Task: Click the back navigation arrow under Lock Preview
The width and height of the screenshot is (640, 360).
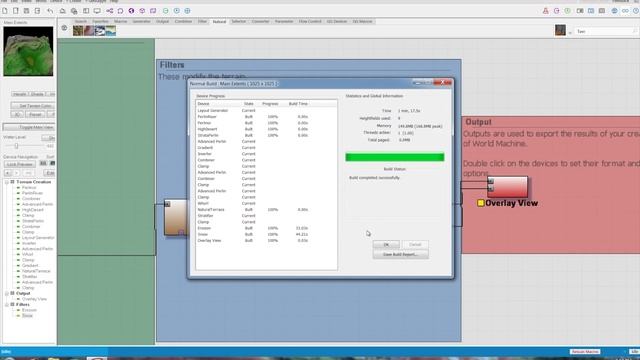Action: [x=8, y=173]
